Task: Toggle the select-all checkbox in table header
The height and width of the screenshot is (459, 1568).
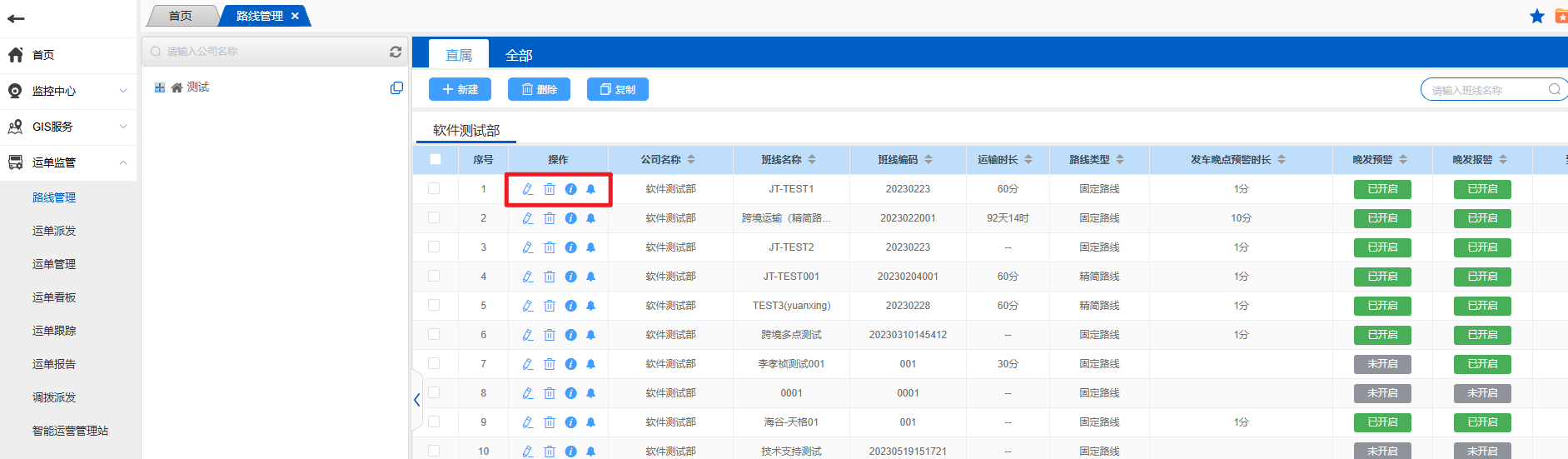Action: (x=436, y=159)
